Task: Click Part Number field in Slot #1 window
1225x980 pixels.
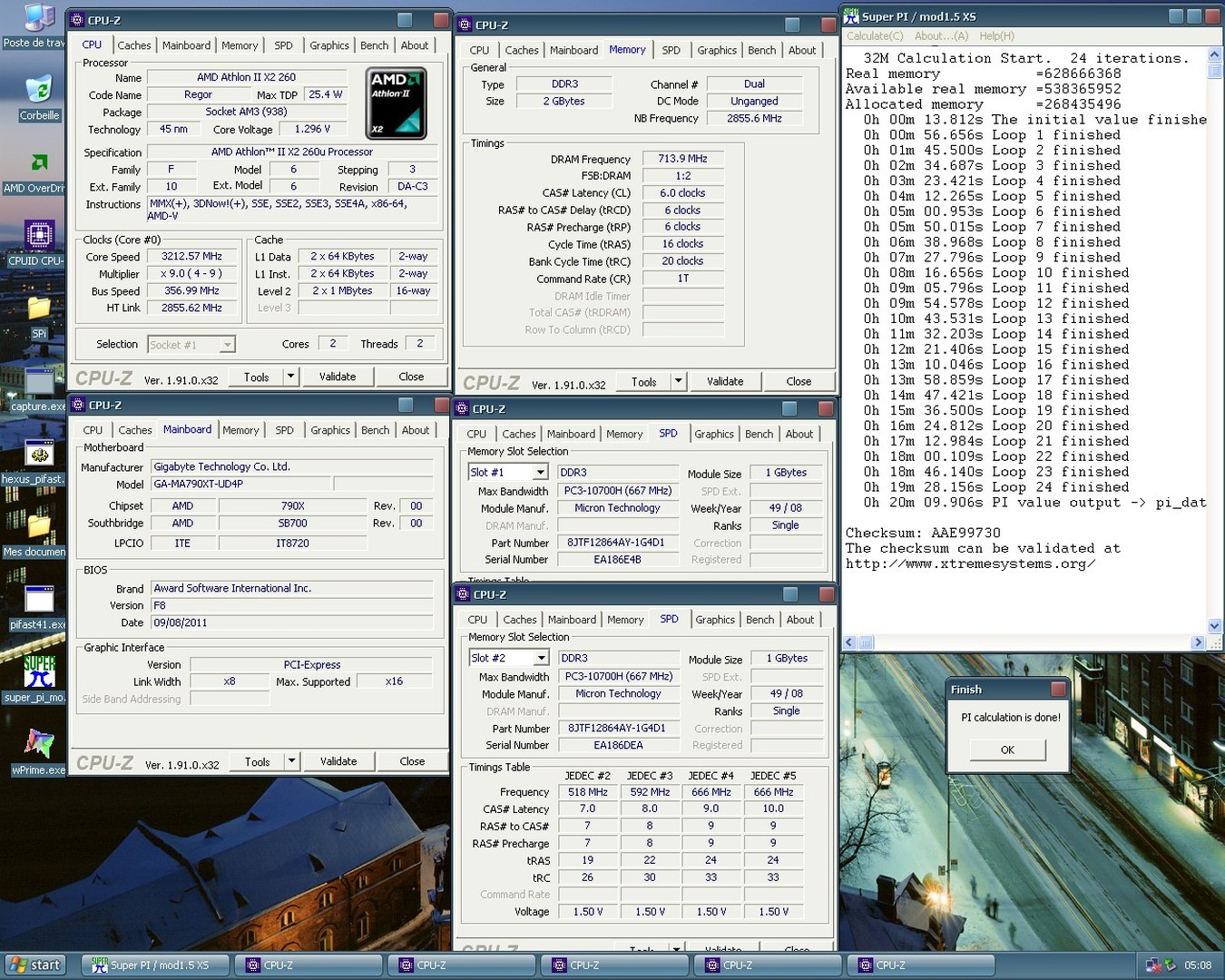Action: click(617, 543)
